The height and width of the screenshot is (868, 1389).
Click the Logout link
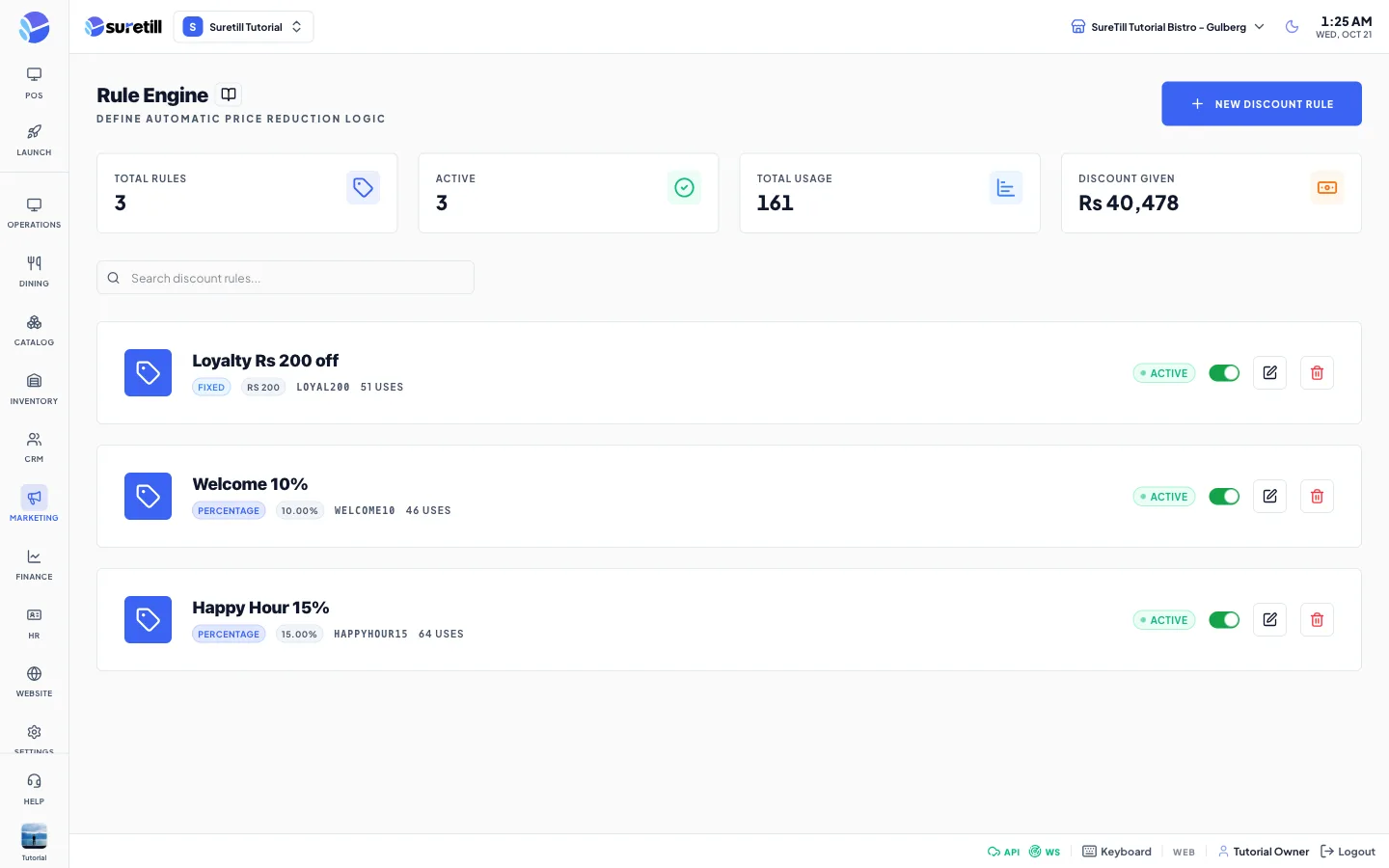pyautogui.click(x=1348, y=852)
